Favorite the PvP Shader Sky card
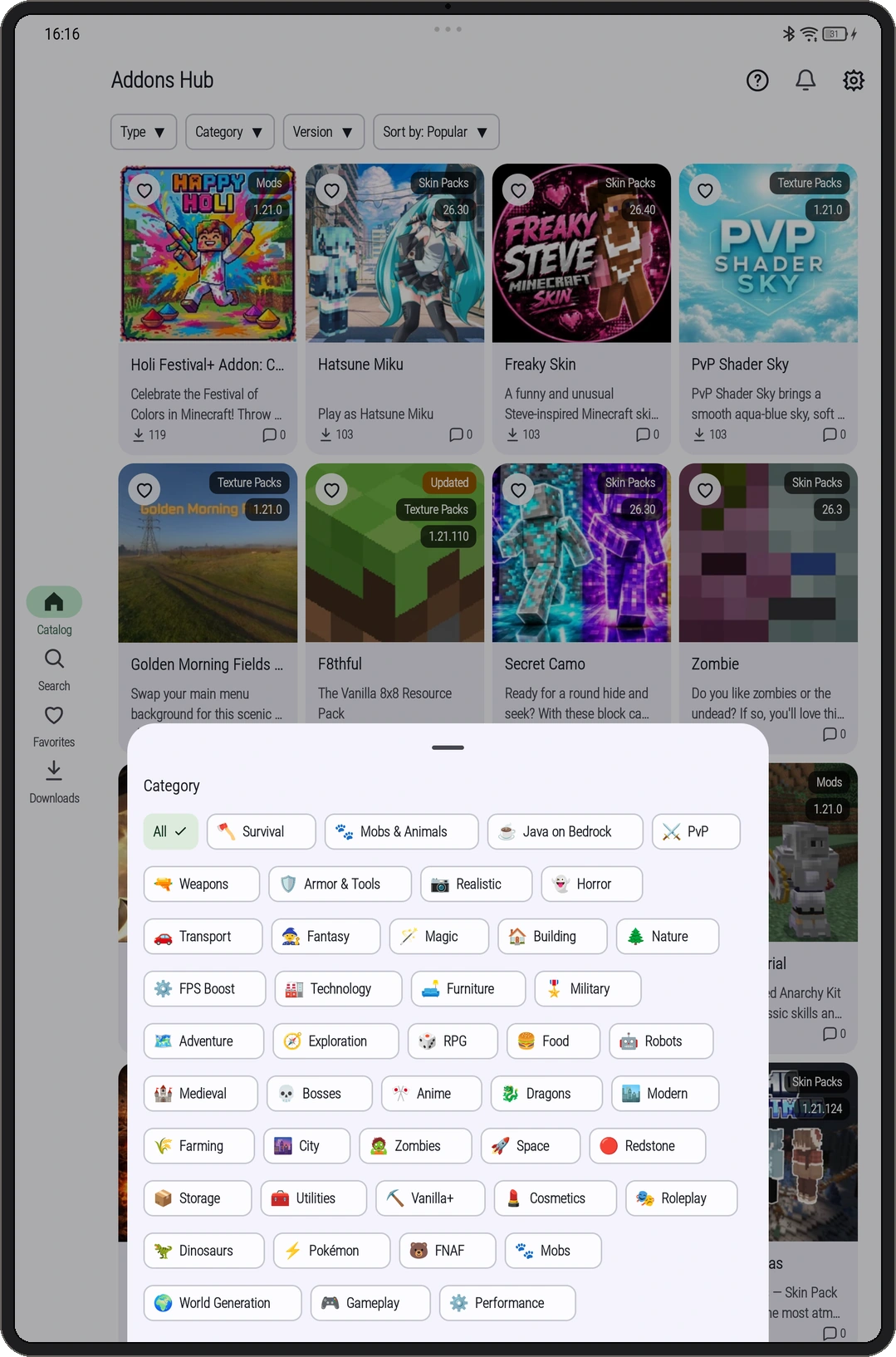This screenshot has width=896, height=1357. coord(705,190)
